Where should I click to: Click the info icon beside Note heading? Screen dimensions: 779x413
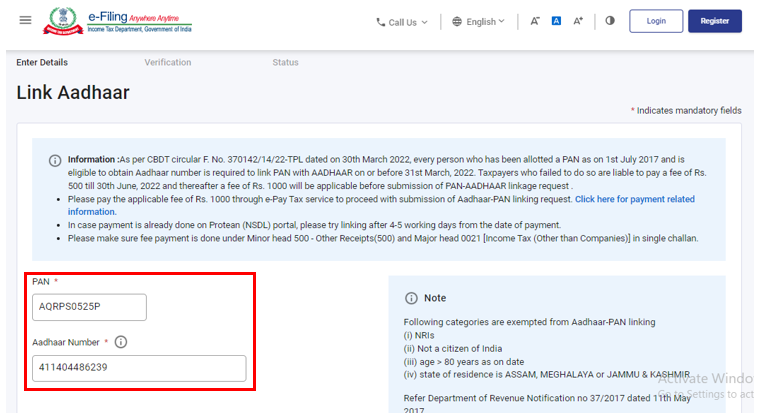click(410, 298)
